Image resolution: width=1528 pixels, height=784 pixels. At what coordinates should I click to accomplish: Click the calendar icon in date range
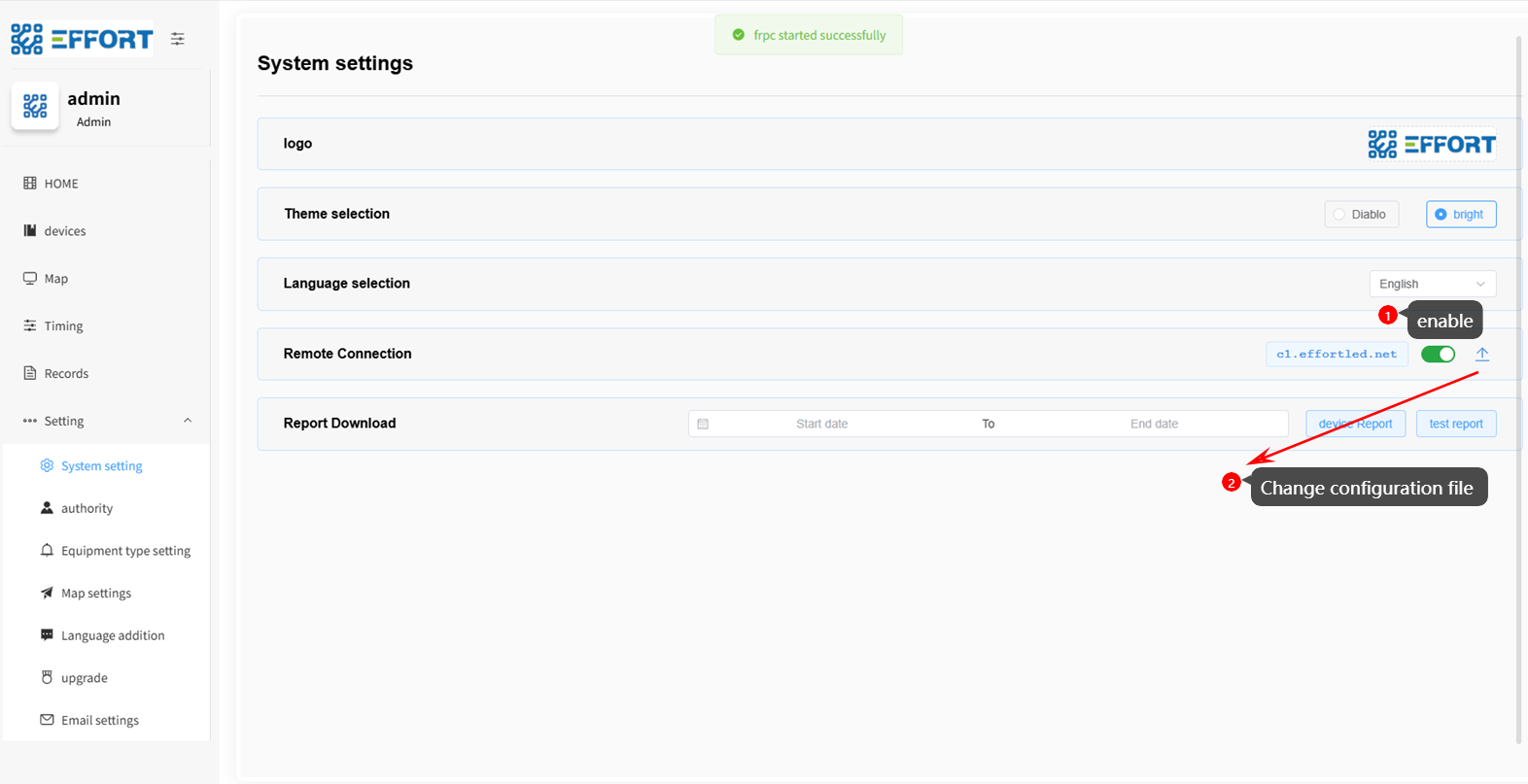point(703,424)
